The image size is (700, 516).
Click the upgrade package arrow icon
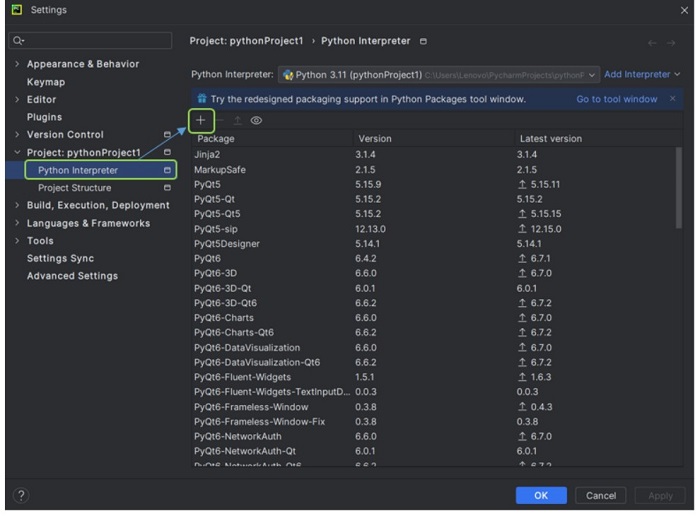pyautogui.click(x=238, y=120)
